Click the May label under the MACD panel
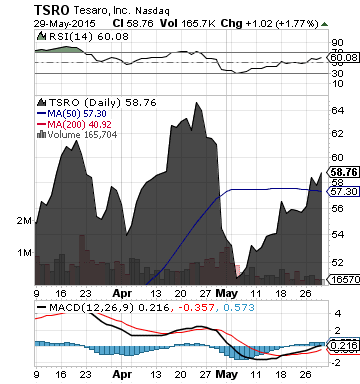Screen dimensions: 360x384 point(227,374)
